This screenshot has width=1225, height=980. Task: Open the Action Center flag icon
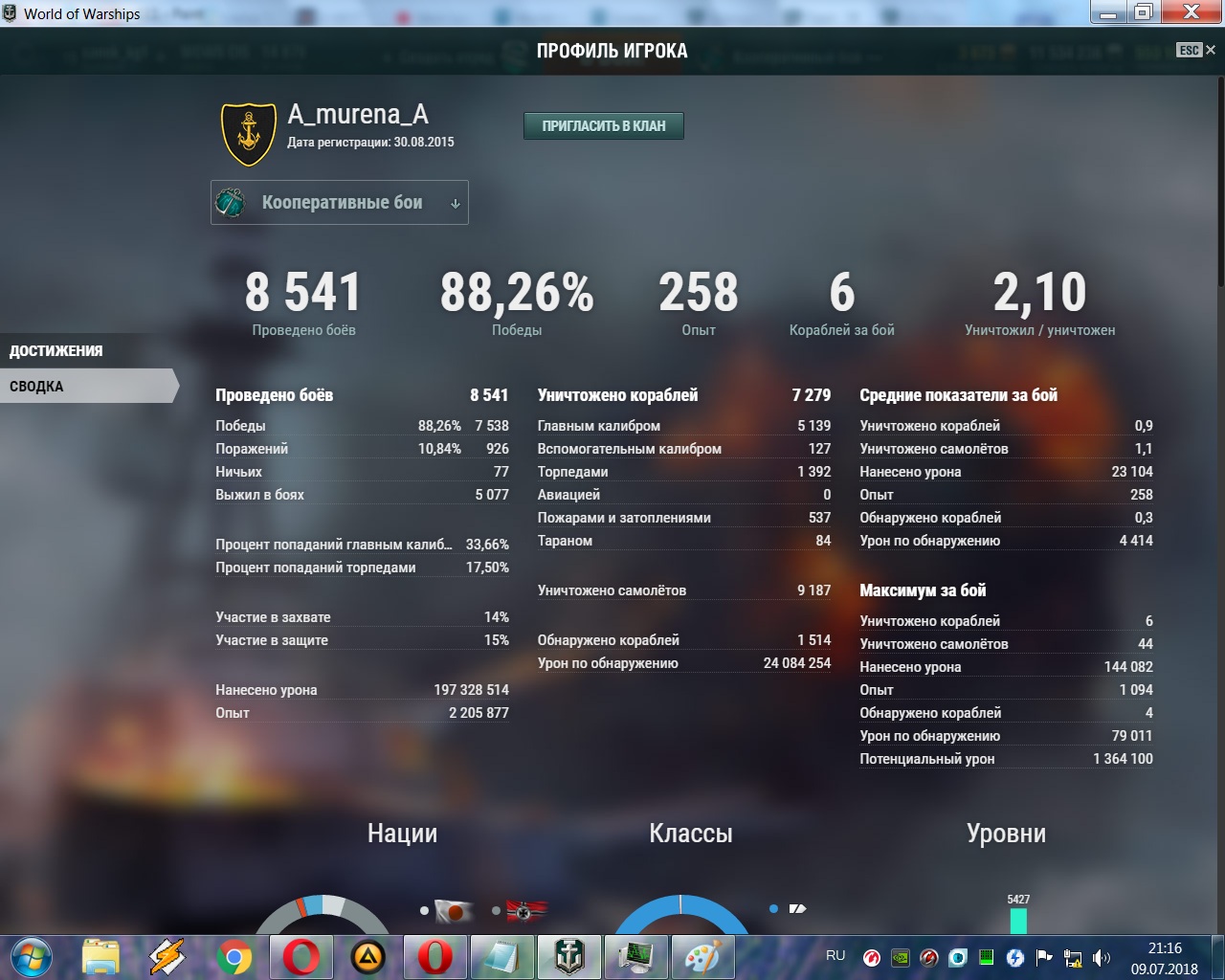[1044, 957]
